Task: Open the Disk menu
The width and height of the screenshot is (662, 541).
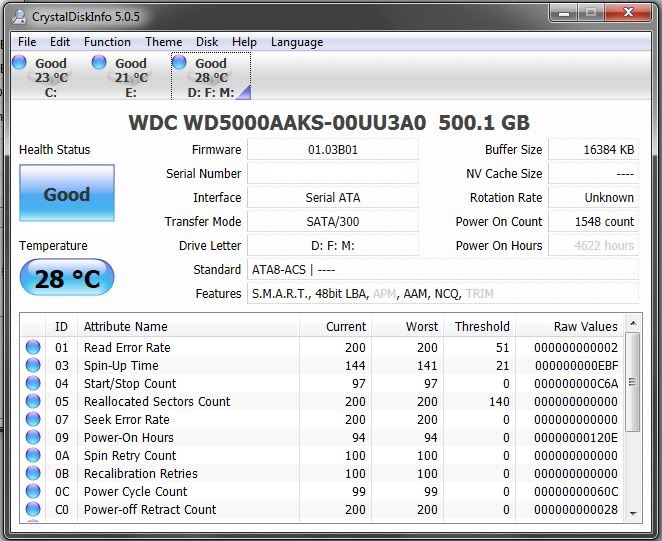Action: tap(207, 42)
